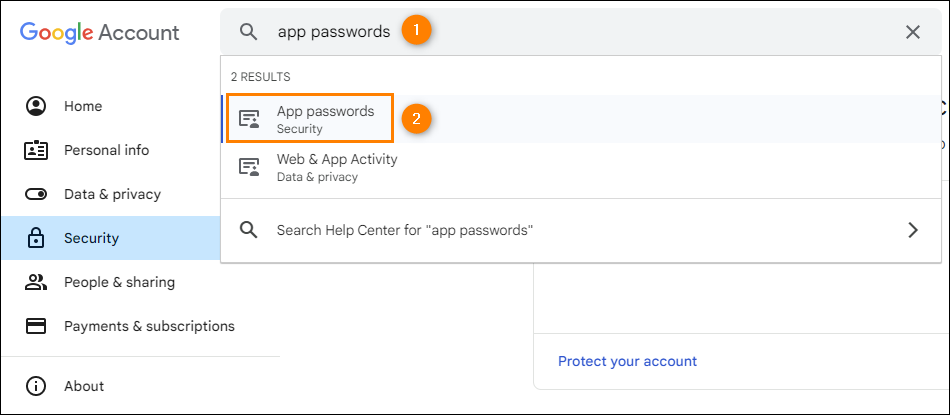Click the Personal info ID card icon

[36, 150]
